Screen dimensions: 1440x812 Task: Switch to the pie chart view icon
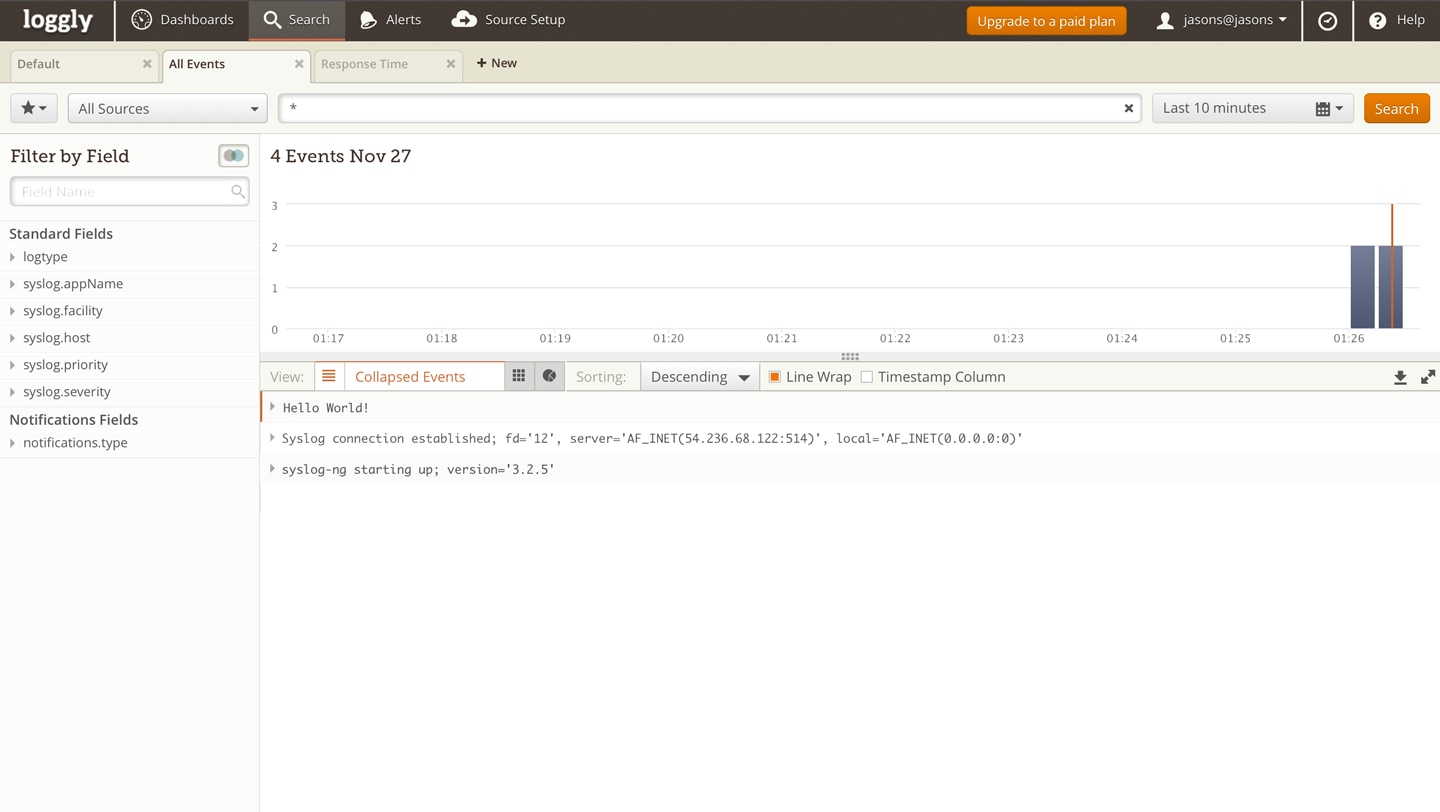point(549,376)
